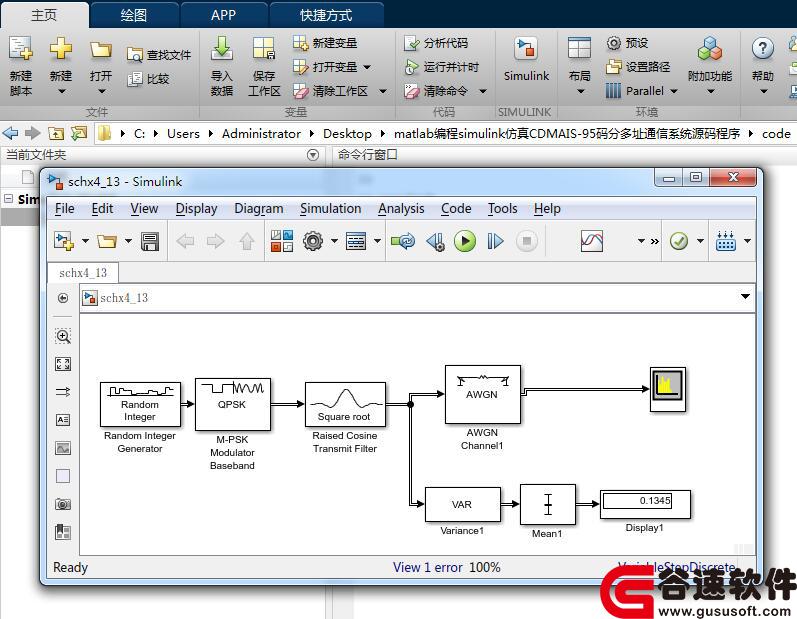Click the Screenshot camera palette icon
This screenshot has height=619, width=797.
63,504
